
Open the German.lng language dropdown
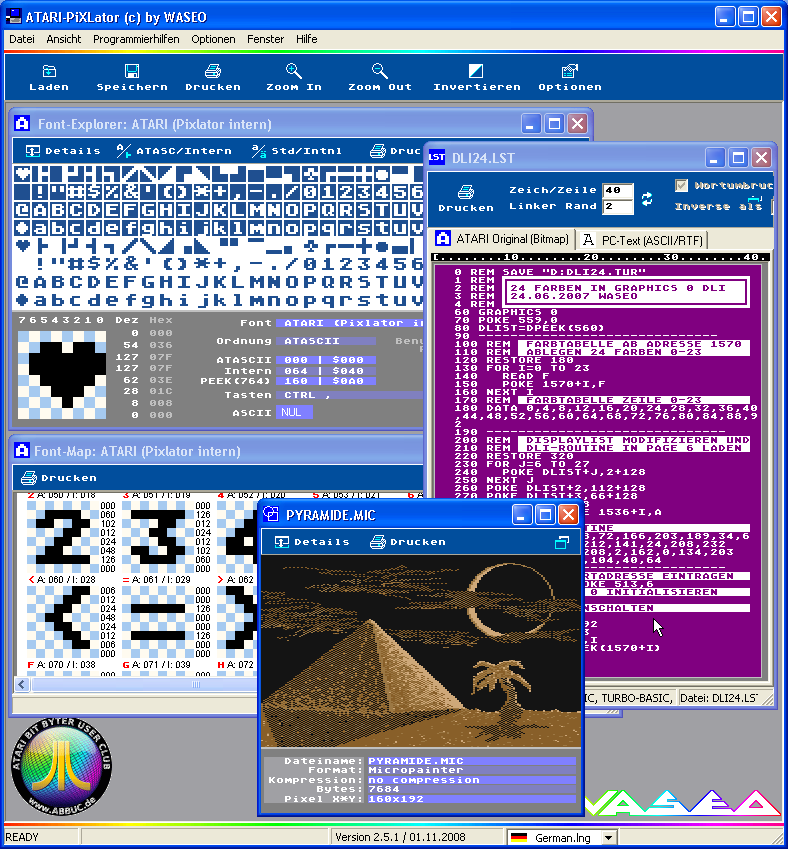coord(609,838)
